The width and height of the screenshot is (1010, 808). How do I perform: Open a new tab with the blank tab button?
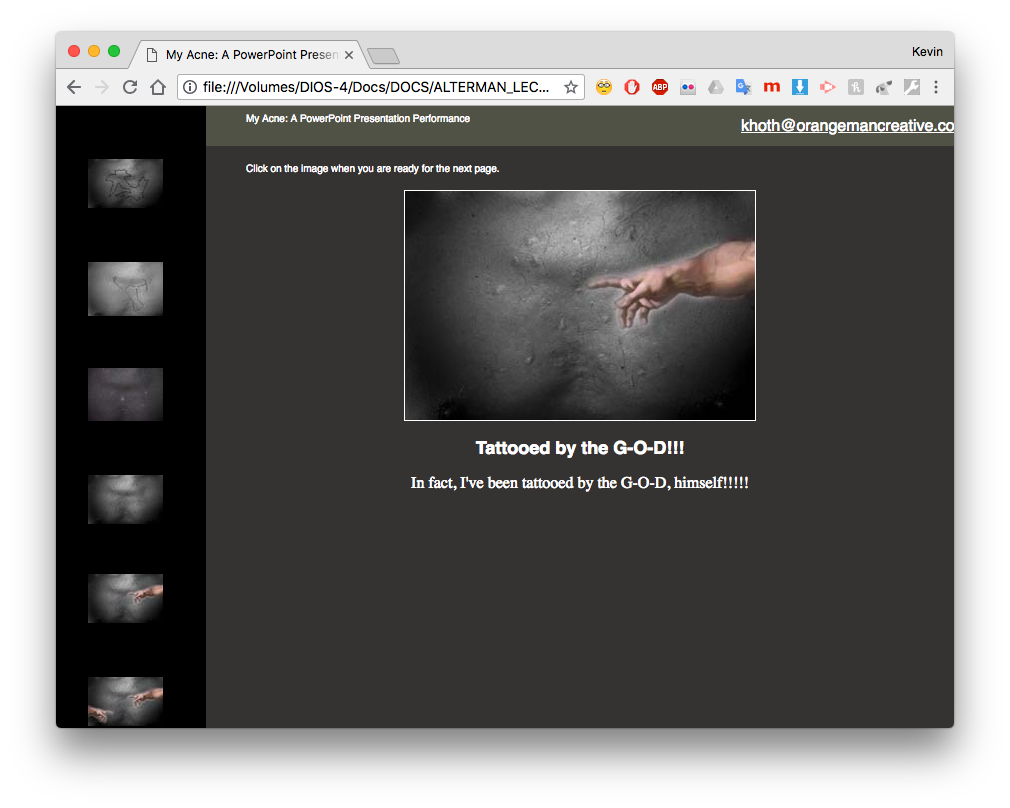click(384, 57)
